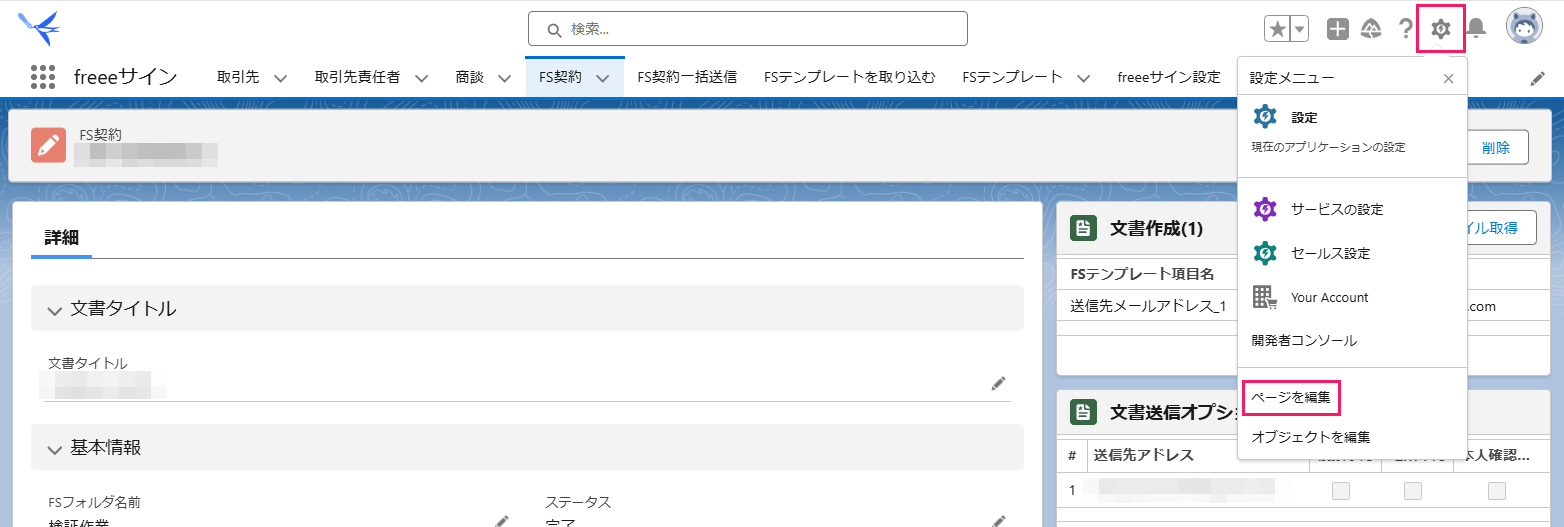This screenshot has height=527, width=1564.
Task: Open the 取引先 tab
Action: (x=238, y=77)
